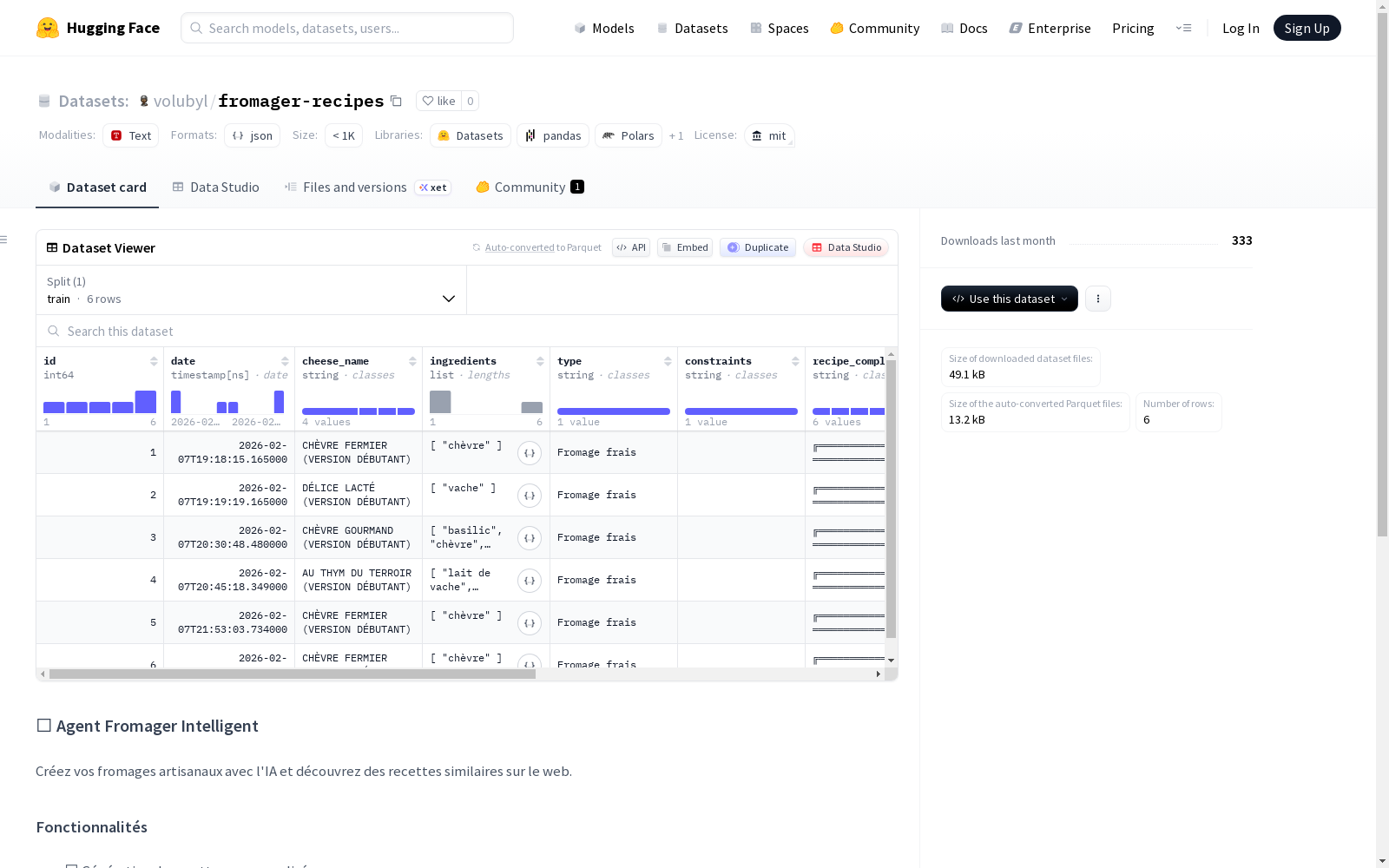The image size is (1389, 868).
Task: Filter by the Datasets library tag
Action: click(x=471, y=135)
